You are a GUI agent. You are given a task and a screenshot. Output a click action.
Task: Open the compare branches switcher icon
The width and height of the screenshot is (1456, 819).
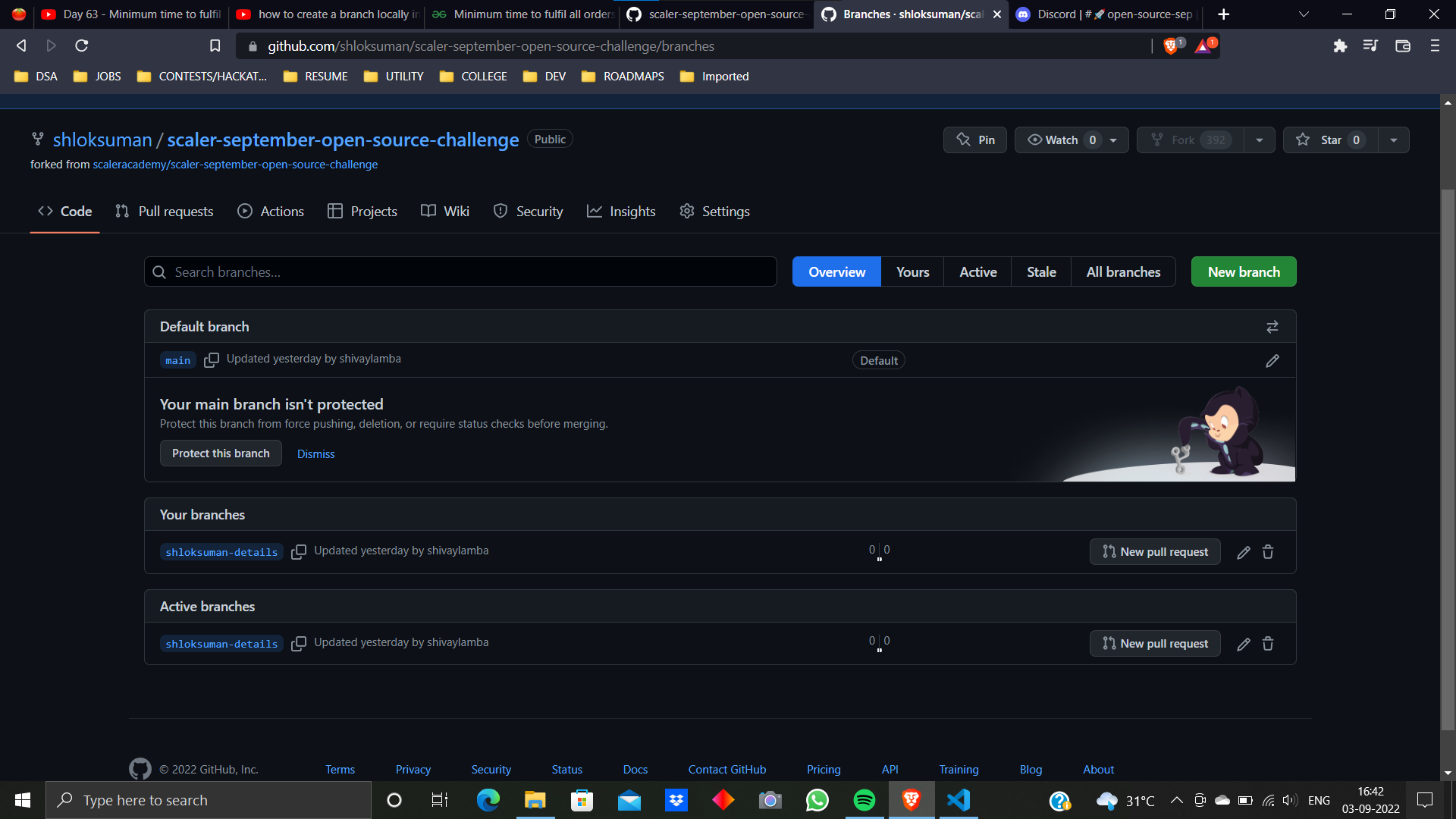coord(1272,326)
